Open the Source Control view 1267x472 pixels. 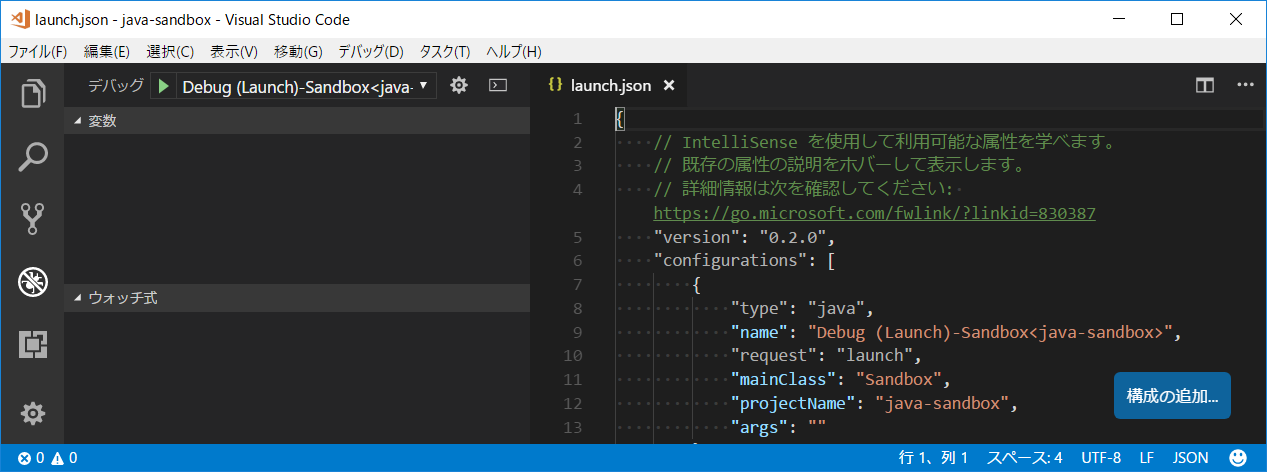click(32, 219)
